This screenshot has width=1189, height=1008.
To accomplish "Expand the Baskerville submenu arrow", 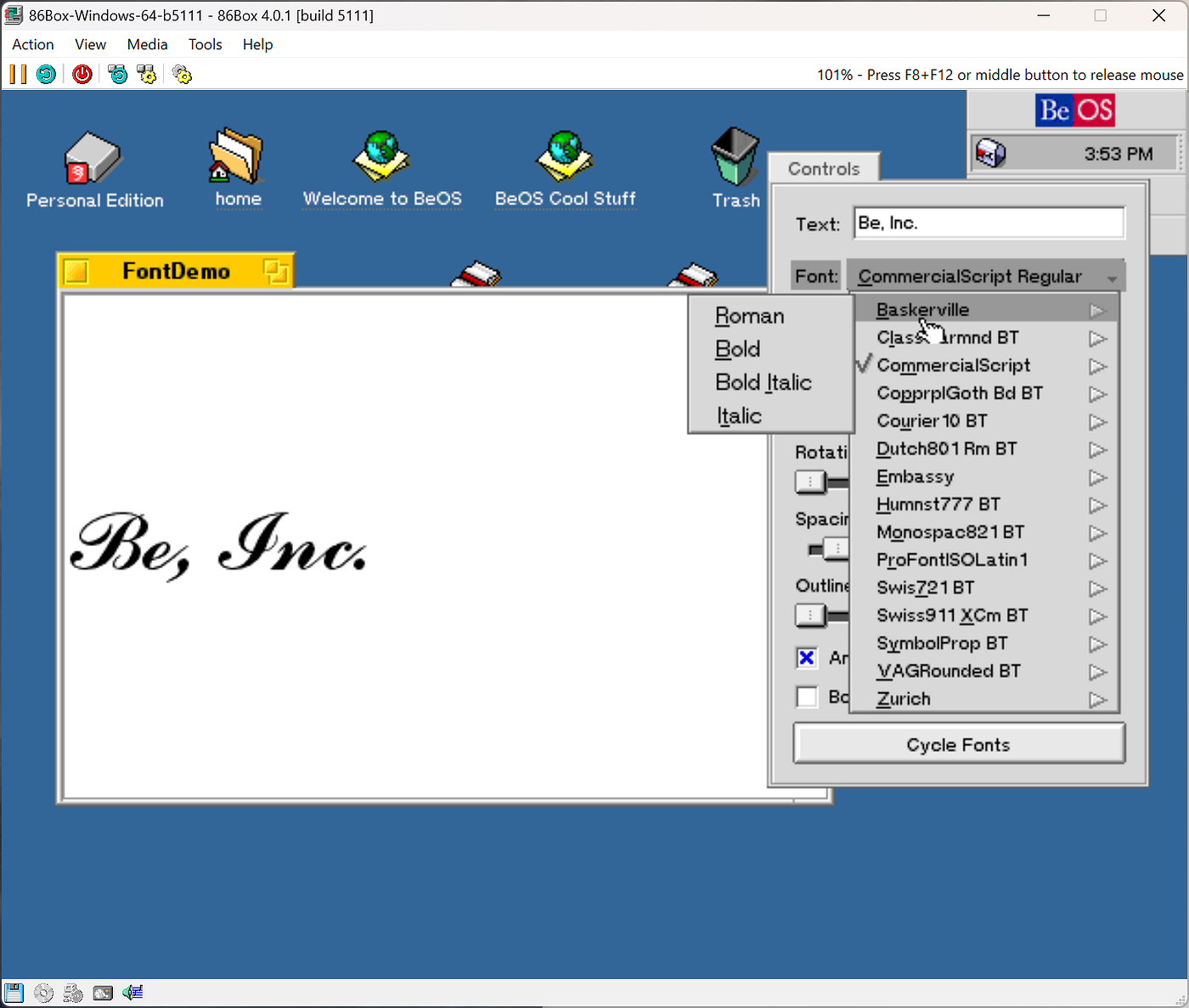I will coord(1098,311).
